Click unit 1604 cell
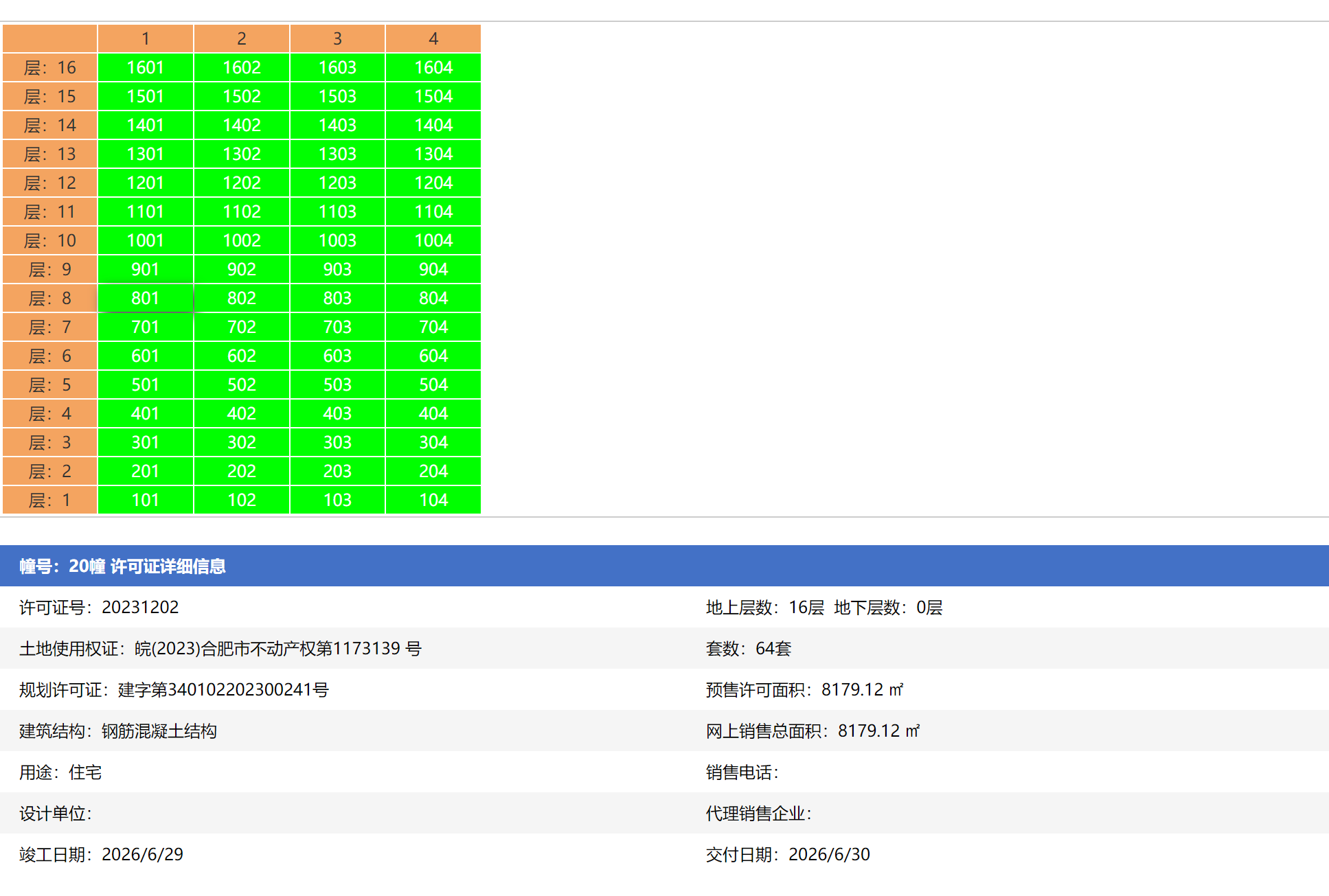This screenshot has height=896, width=1329. tap(433, 67)
